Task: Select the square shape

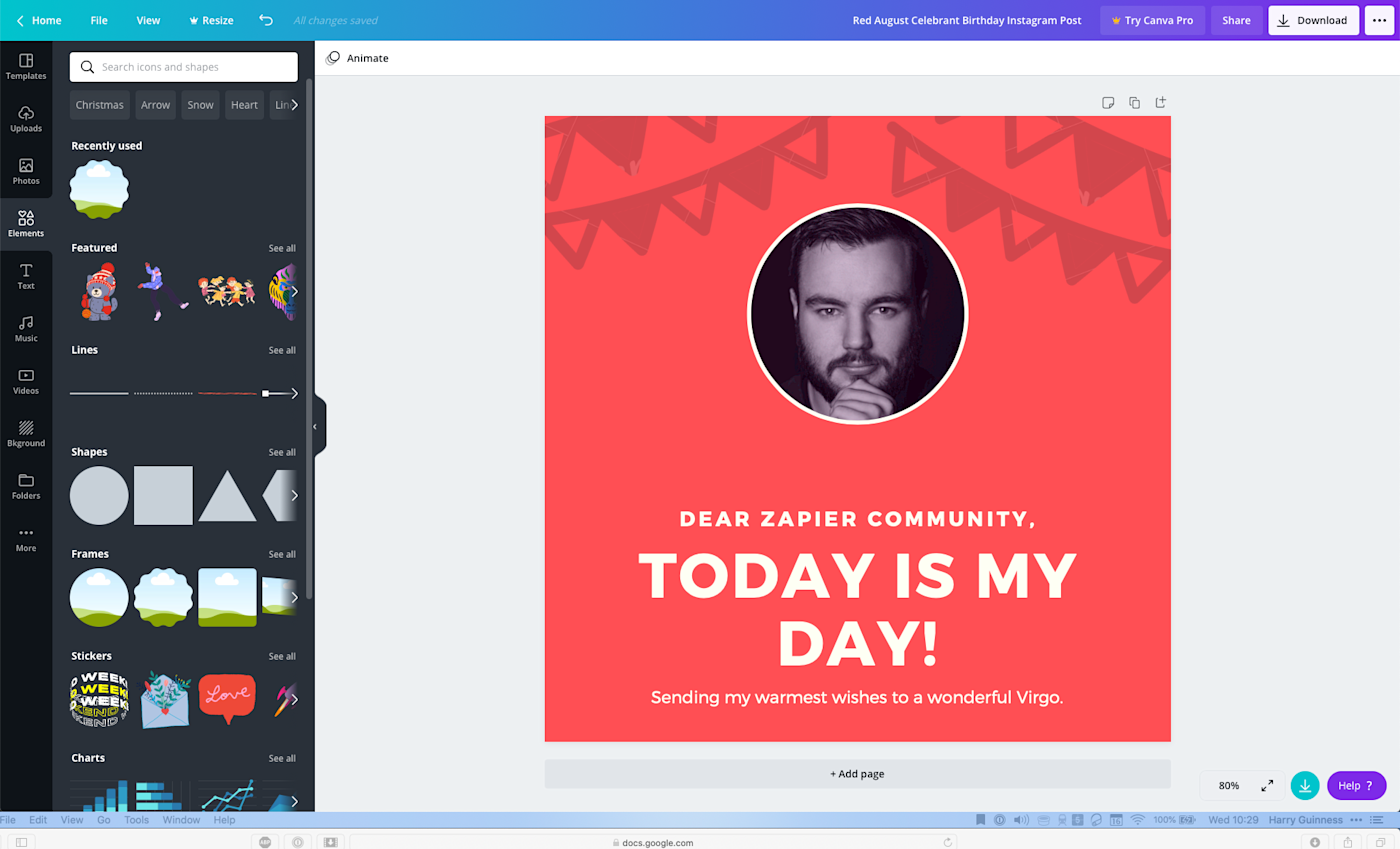Action: point(163,495)
